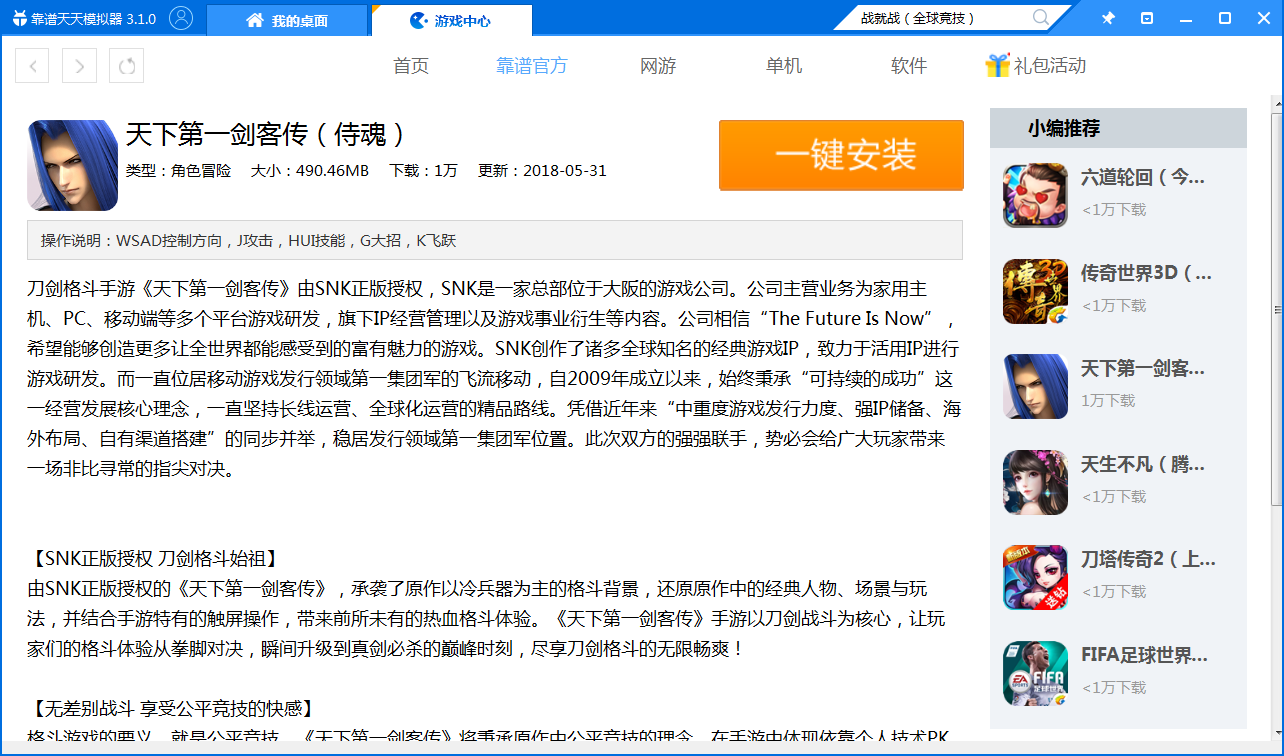Click the 【无差别战斗 享受公平竞技的快感】 heading
This screenshot has width=1284, height=756.
pos(174,709)
